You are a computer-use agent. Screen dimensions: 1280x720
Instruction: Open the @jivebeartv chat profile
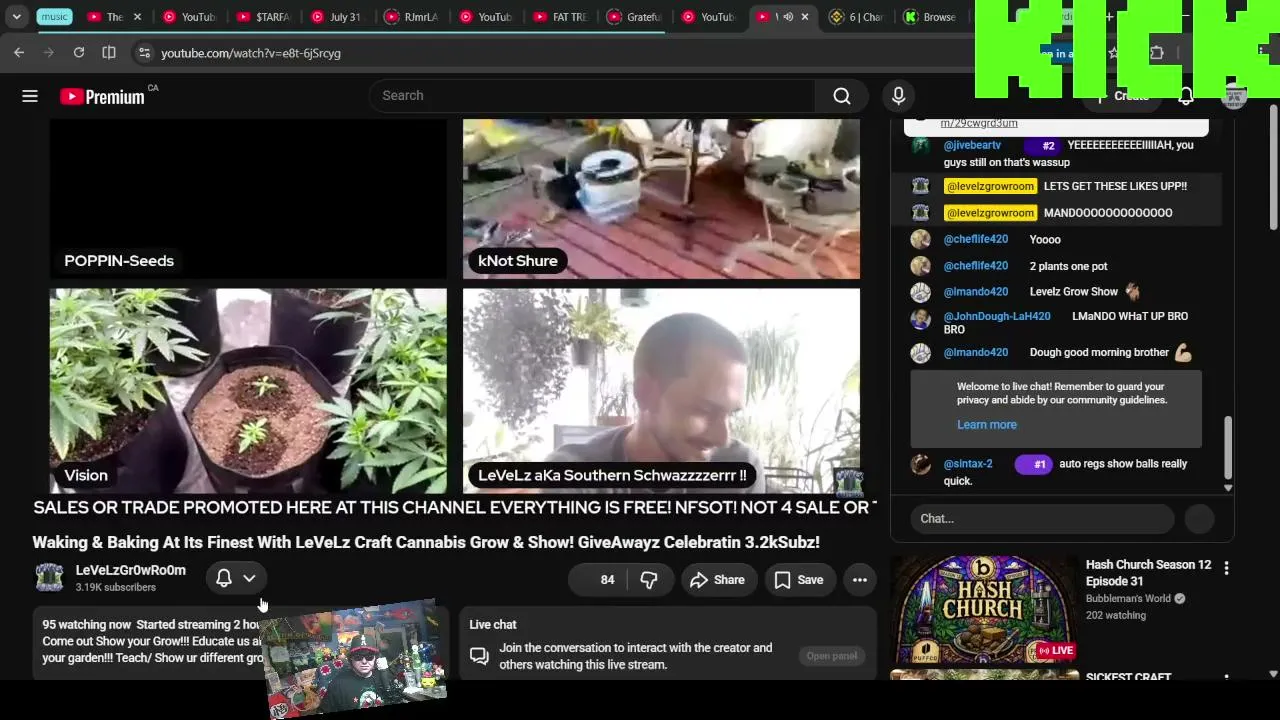coord(972,145)
